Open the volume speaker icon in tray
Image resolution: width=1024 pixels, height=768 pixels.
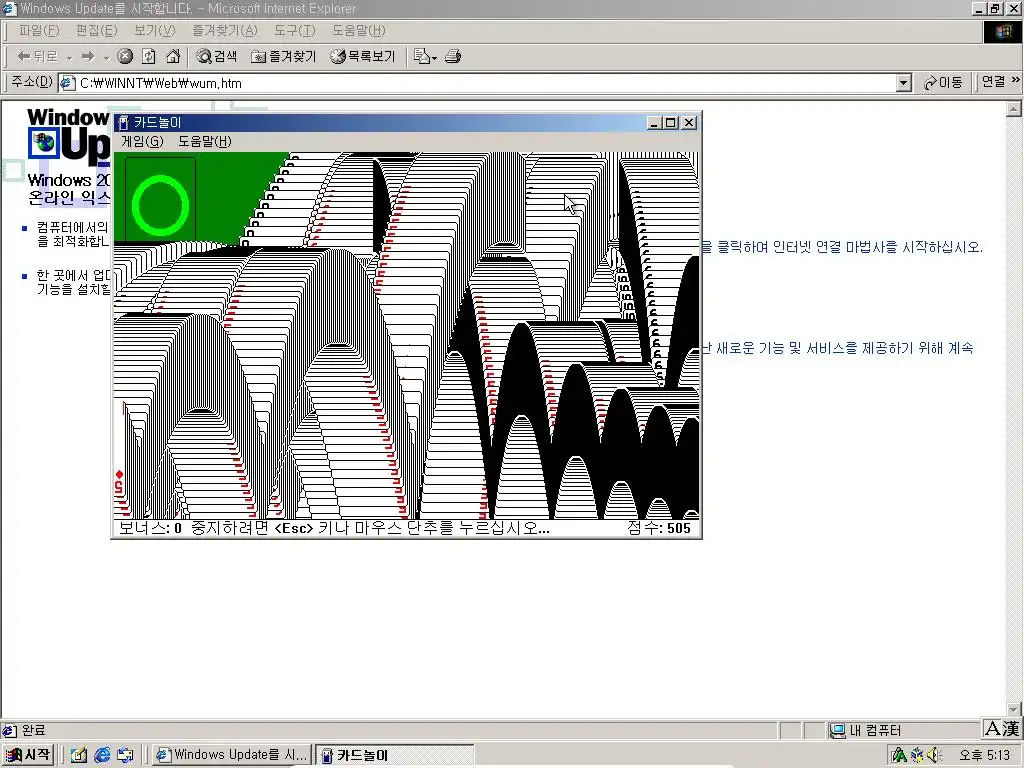point(934,755)
